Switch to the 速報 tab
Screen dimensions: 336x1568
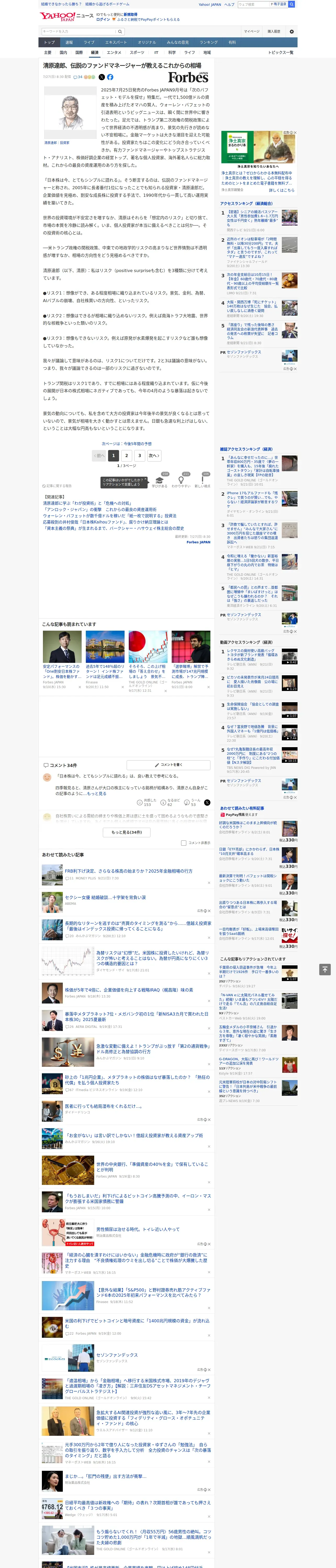(x=69, y=43)
